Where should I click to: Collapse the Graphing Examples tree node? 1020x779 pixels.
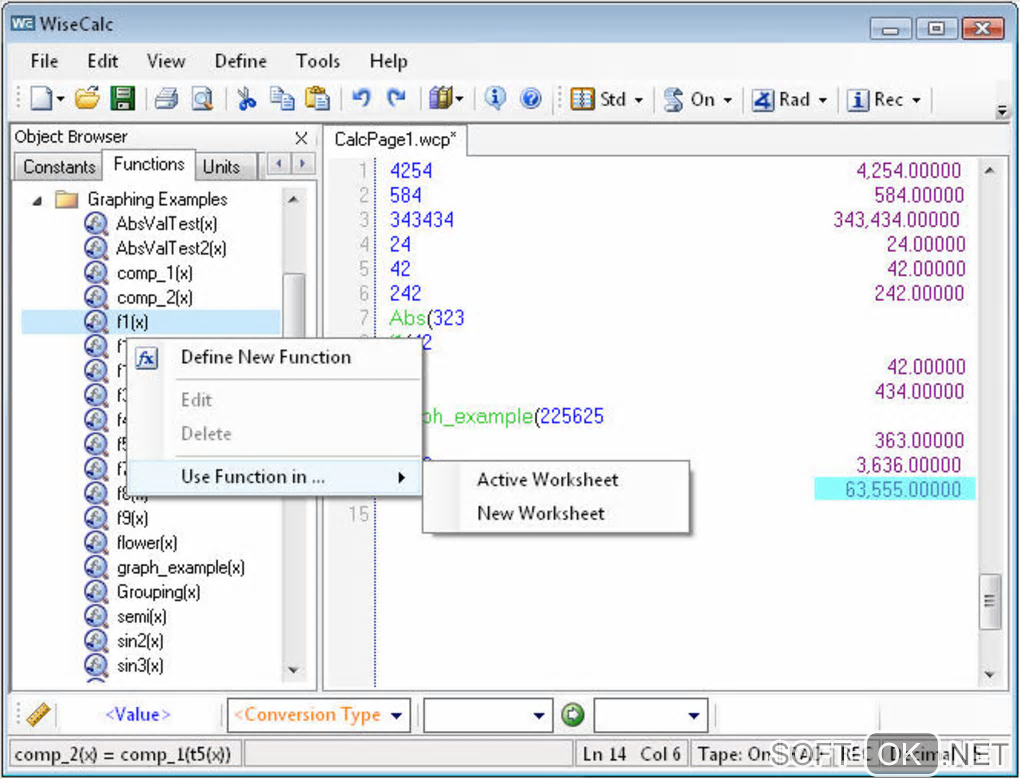click(38, 201)
